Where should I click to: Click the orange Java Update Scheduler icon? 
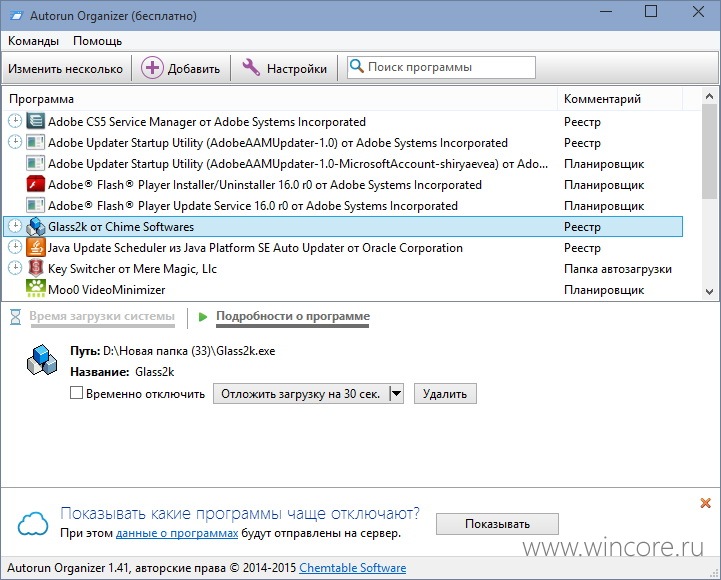coord(35,247)
